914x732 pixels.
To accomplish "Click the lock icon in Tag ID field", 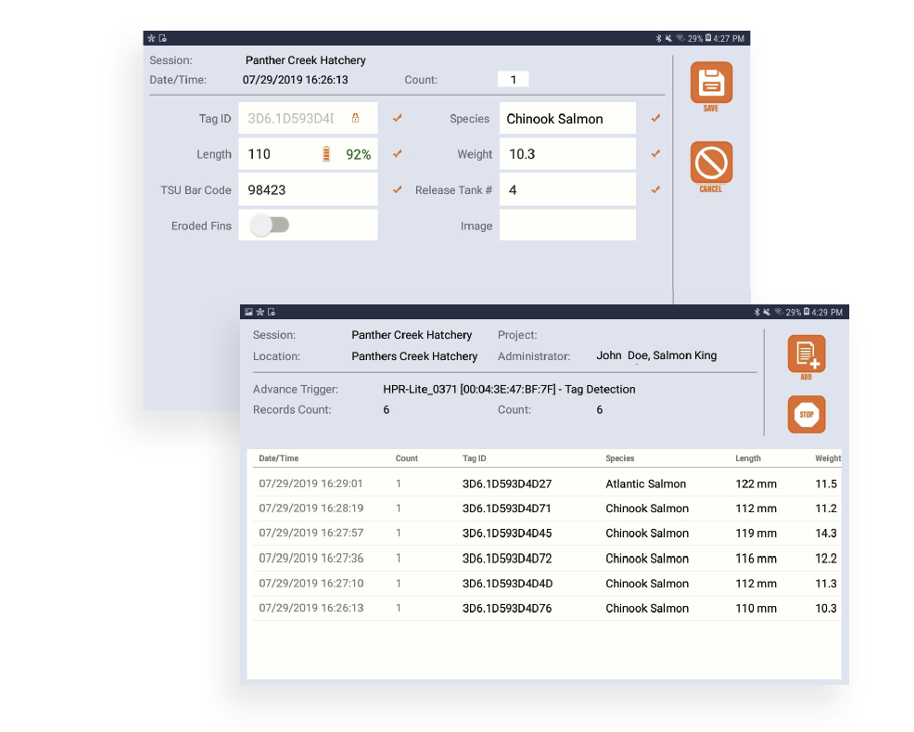I will [355, 118].
